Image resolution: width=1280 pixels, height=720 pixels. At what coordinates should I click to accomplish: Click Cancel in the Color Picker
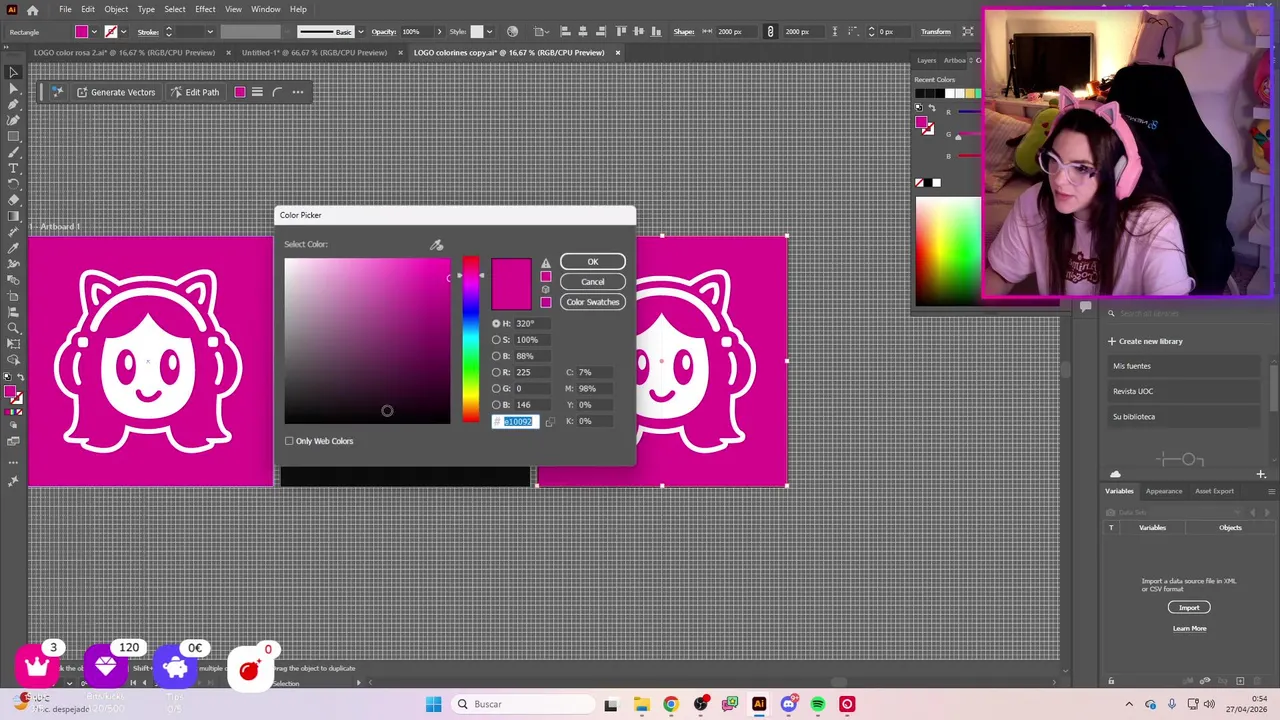593,282
